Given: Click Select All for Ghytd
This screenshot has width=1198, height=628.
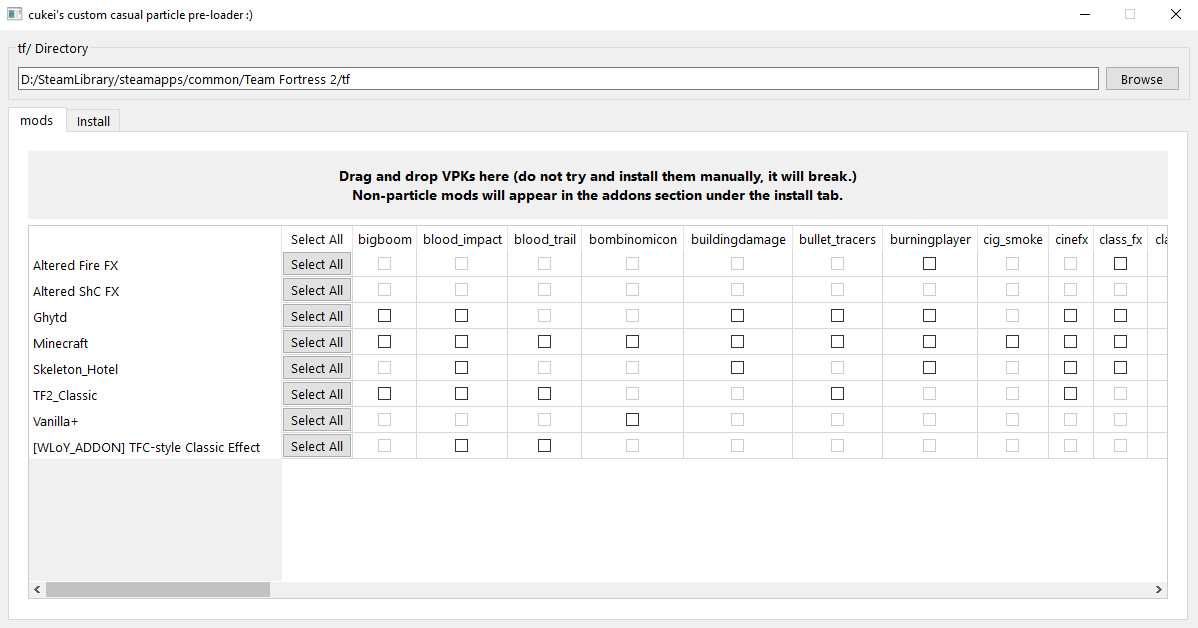Looking at the screenshot, I should tap(317, 315).
